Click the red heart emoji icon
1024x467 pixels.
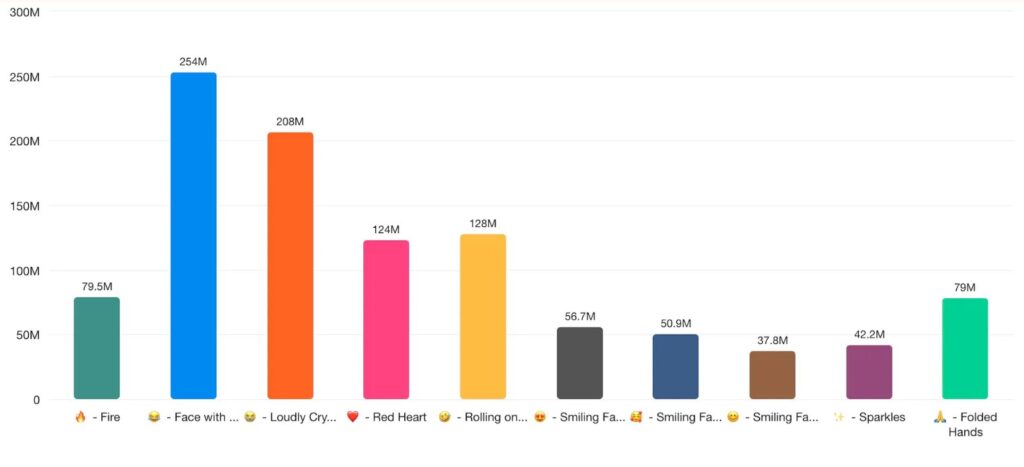click(353, 417)
